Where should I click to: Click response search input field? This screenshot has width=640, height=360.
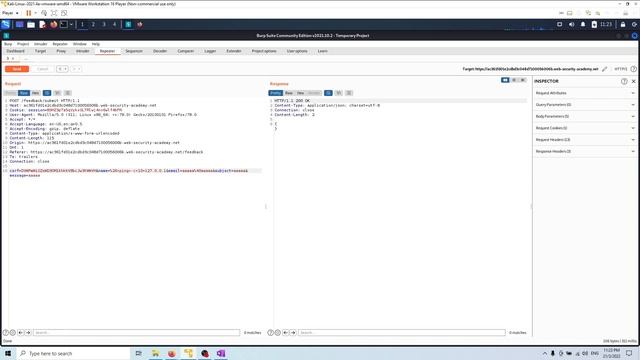tap(402, 333)
